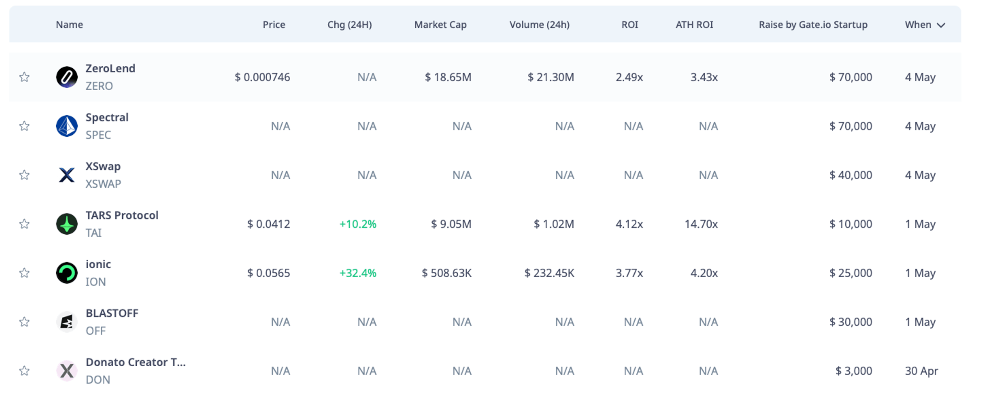Favorite ZeroLend with its star
The image size is (1000, 401).
click(x=24, y=77)
